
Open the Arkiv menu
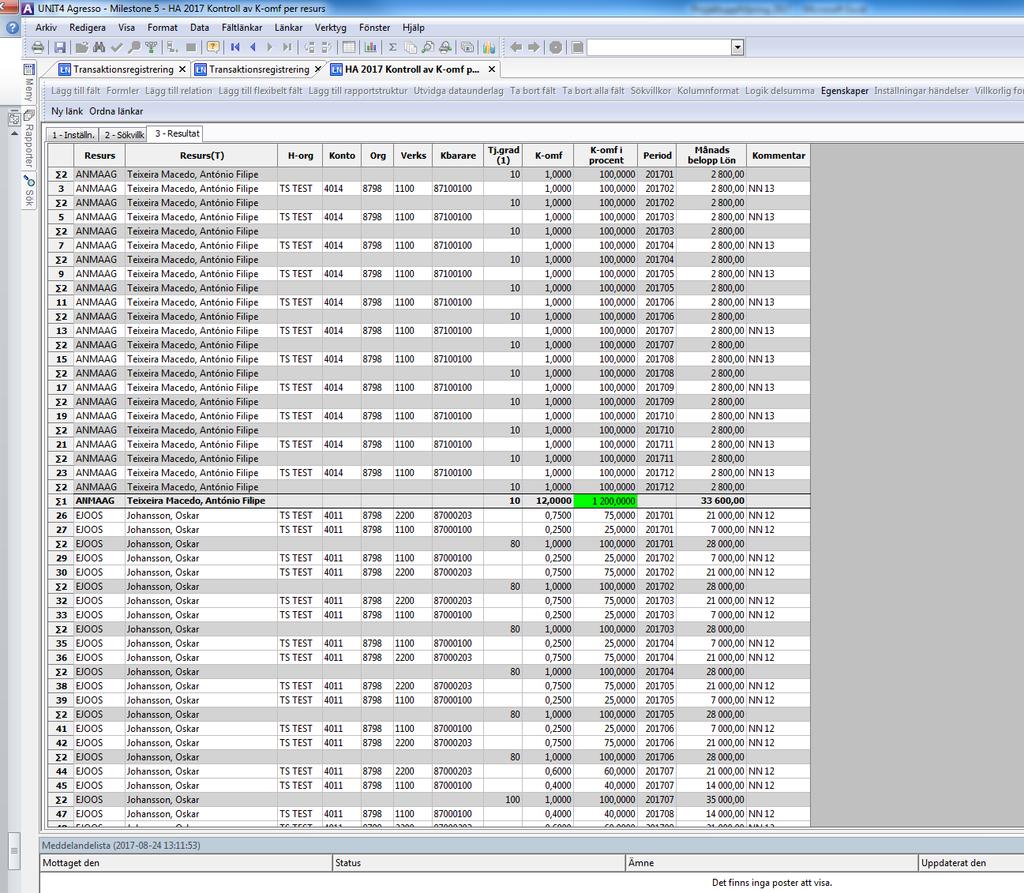tap(46, 27)
